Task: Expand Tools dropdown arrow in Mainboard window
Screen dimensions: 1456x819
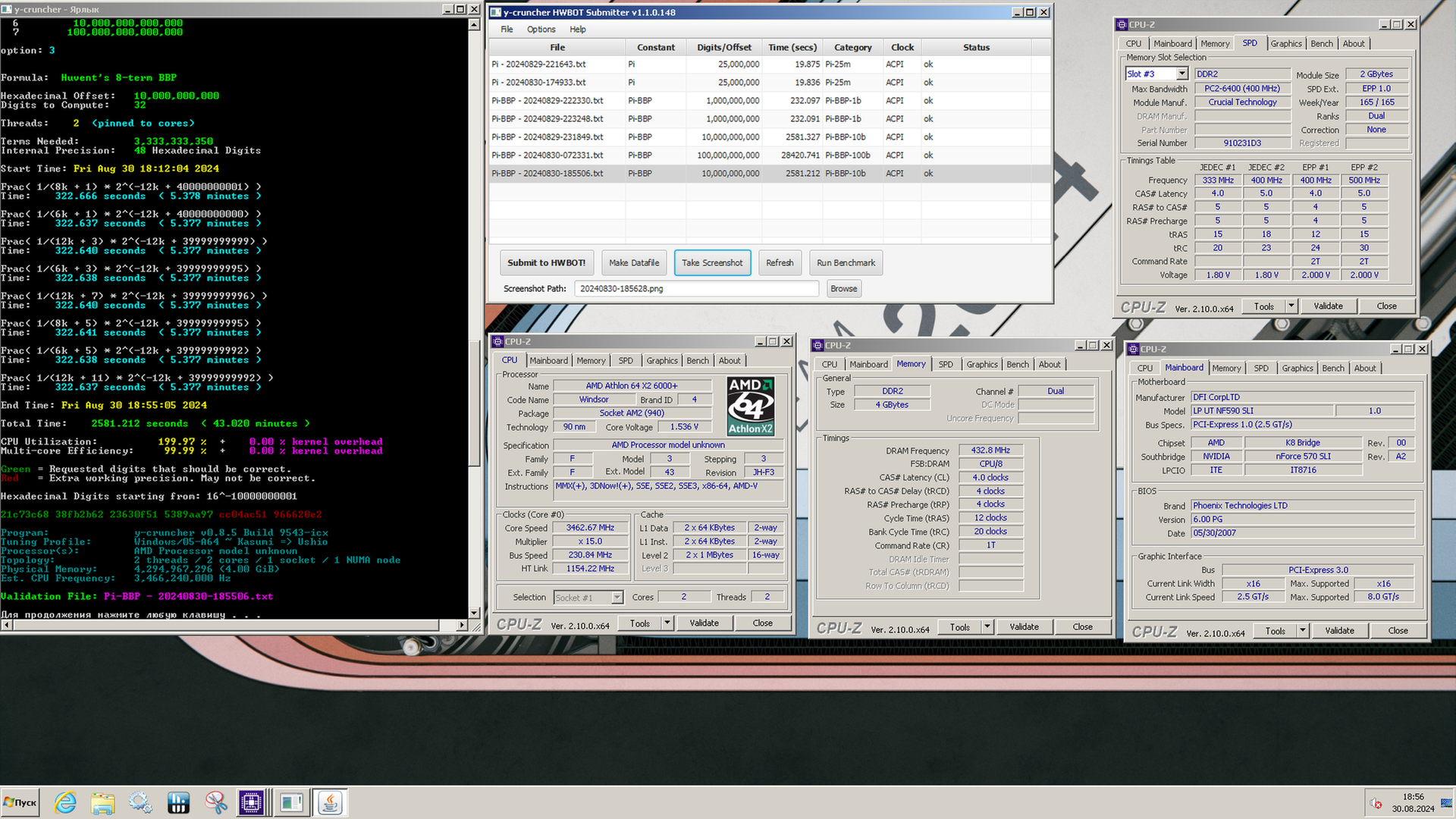Action: coord(1303,631)
